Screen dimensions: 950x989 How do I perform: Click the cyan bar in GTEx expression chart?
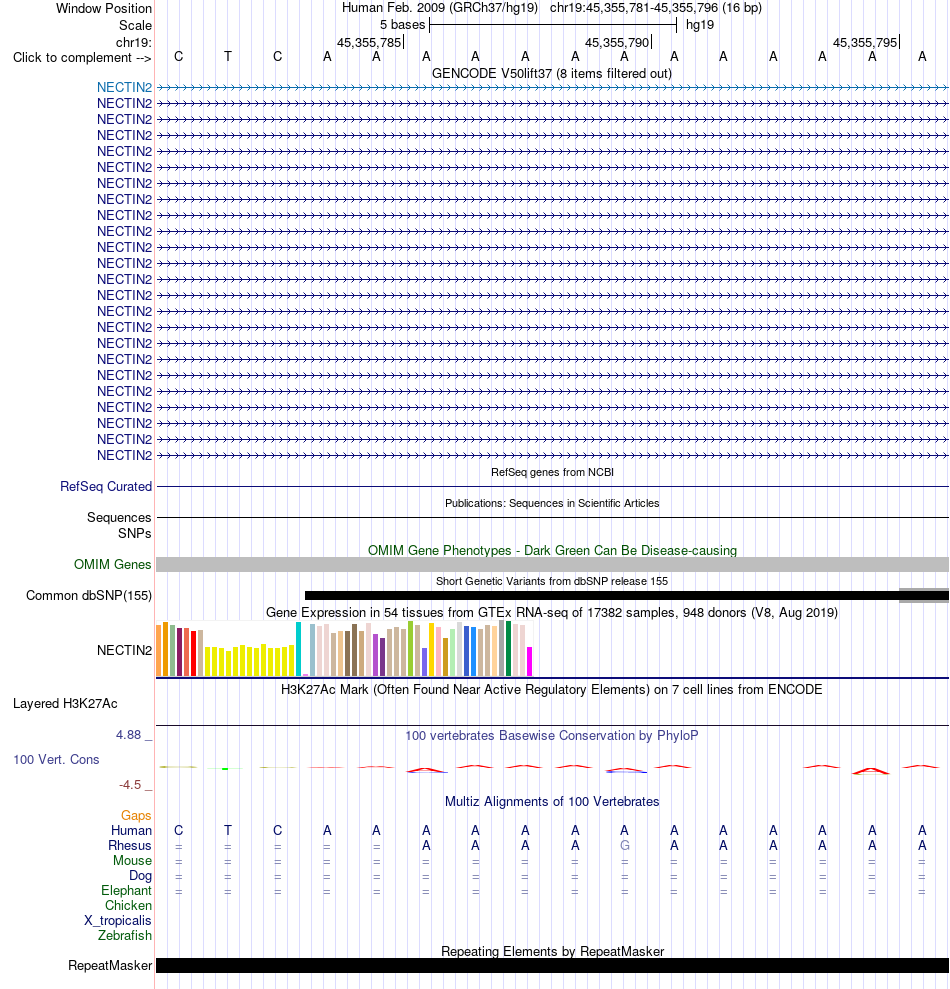(x=298, y=649)
